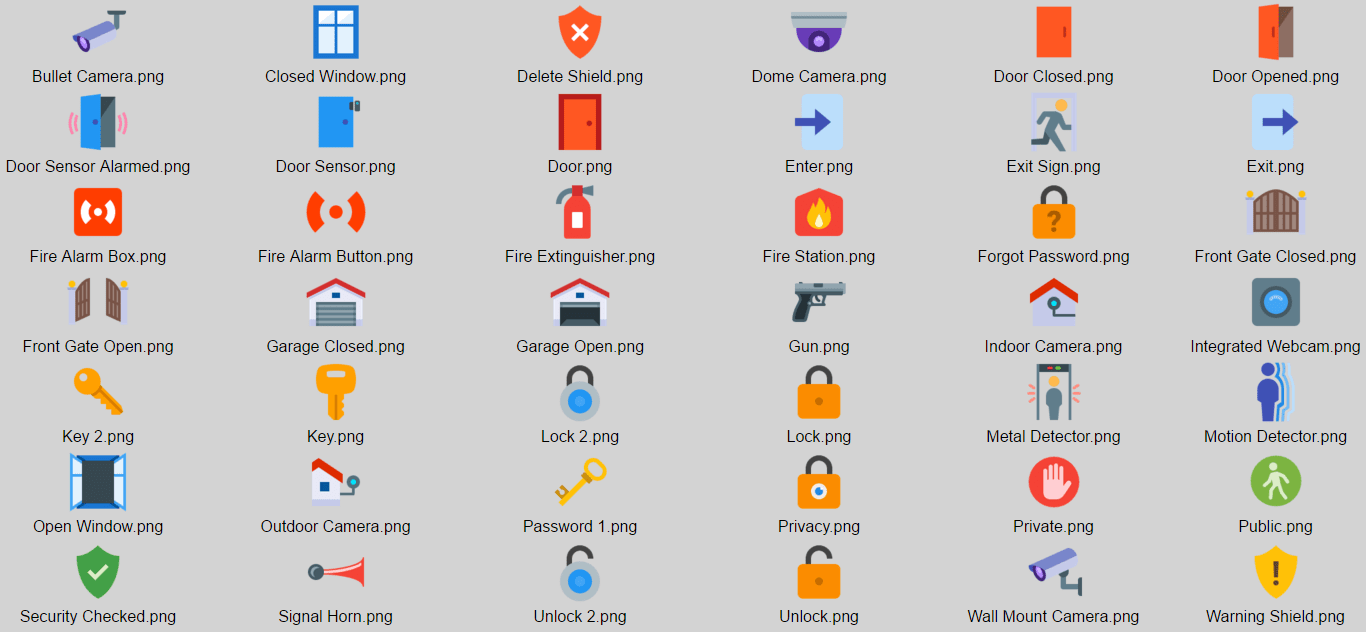Pick the Forgot Password padlock icon
The image size is (1366, 632).
point(1054,212)
